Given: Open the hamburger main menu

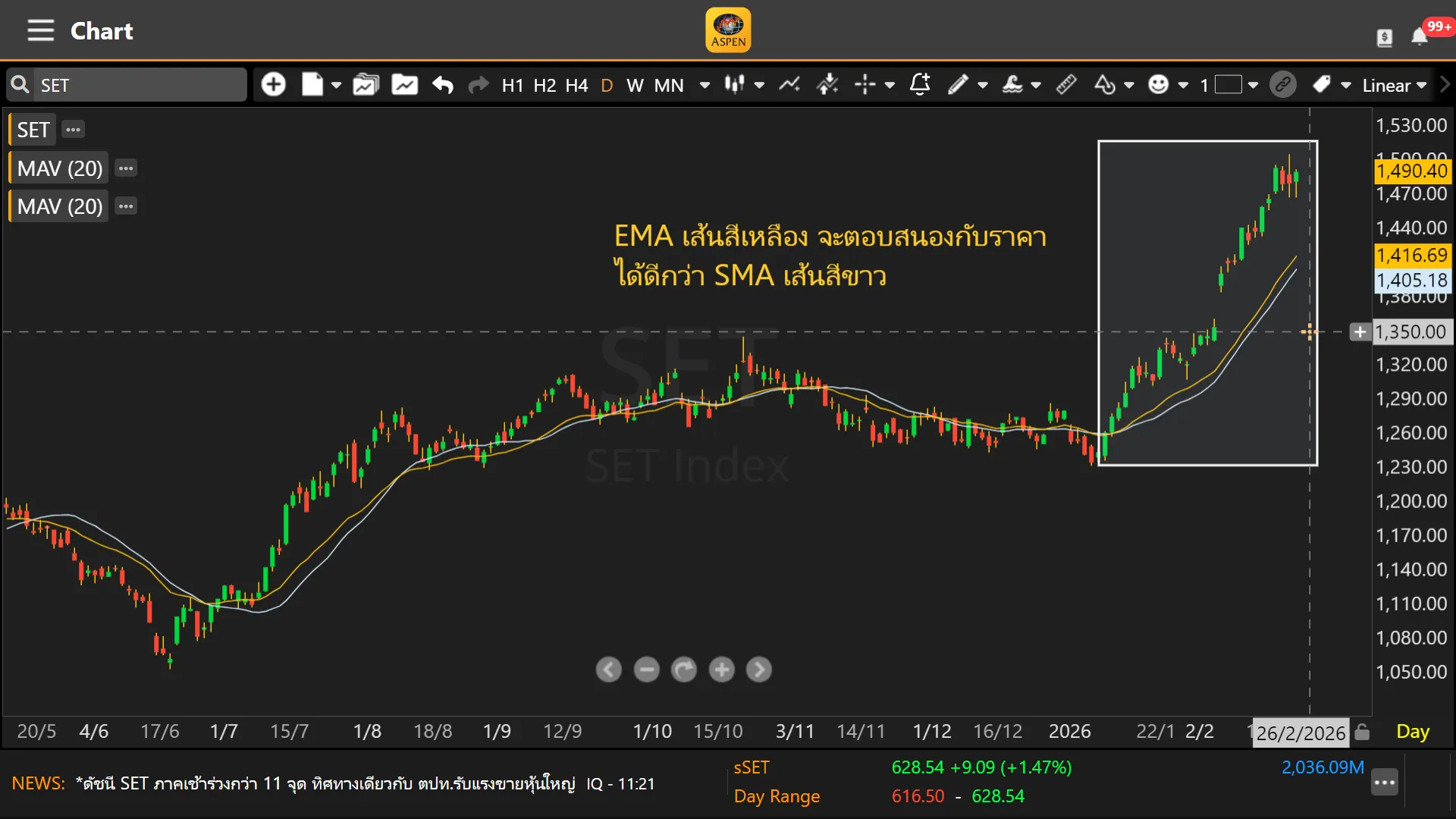Looking at the screenshot, I should pyautogui.click(x=41, y=30).
